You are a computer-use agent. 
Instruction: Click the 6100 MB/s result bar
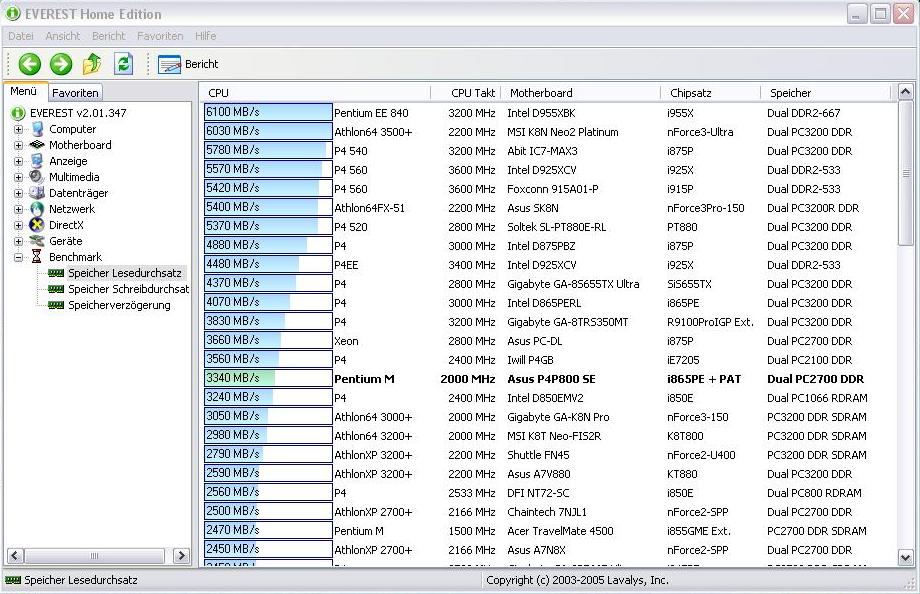point(268,112)
